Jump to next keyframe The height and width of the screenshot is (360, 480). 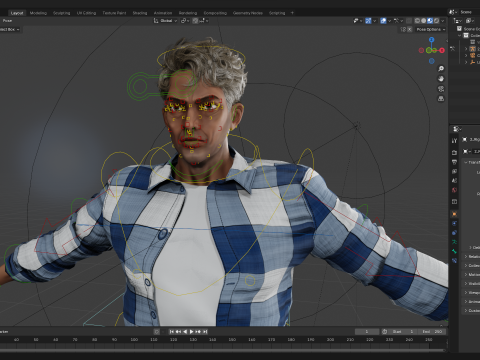click(198, 332)
